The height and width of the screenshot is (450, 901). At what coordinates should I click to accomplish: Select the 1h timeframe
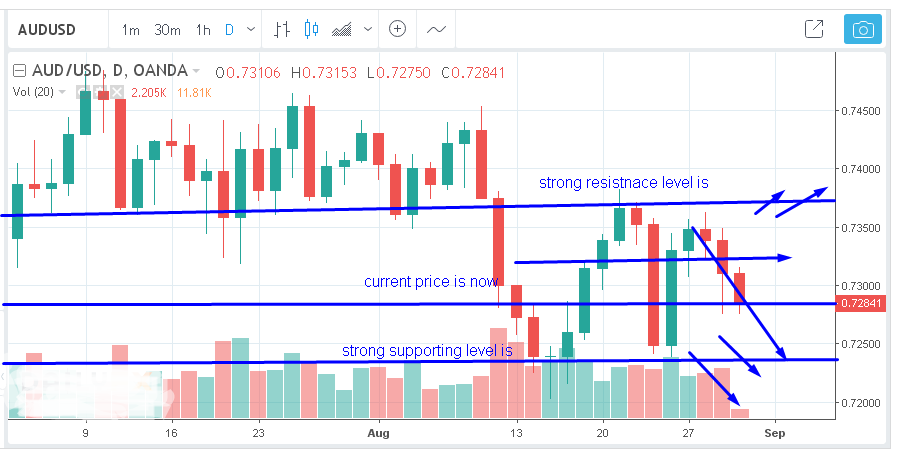click(203, 29)
